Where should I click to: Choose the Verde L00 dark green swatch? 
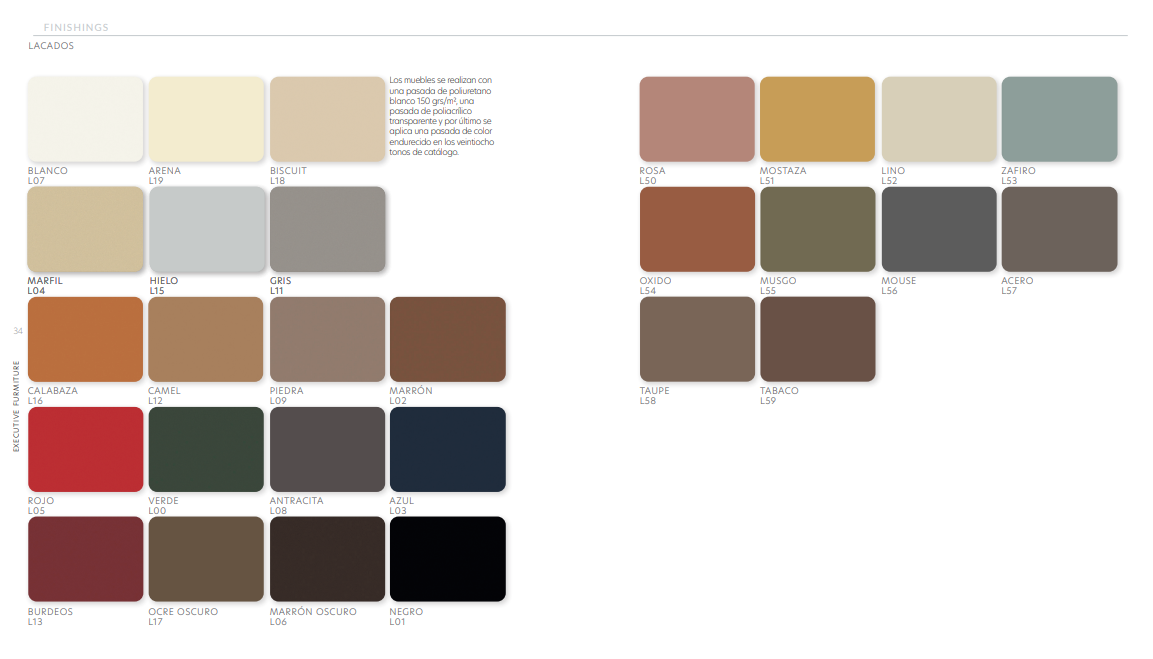pyautogui.click(x=206, y=449)
